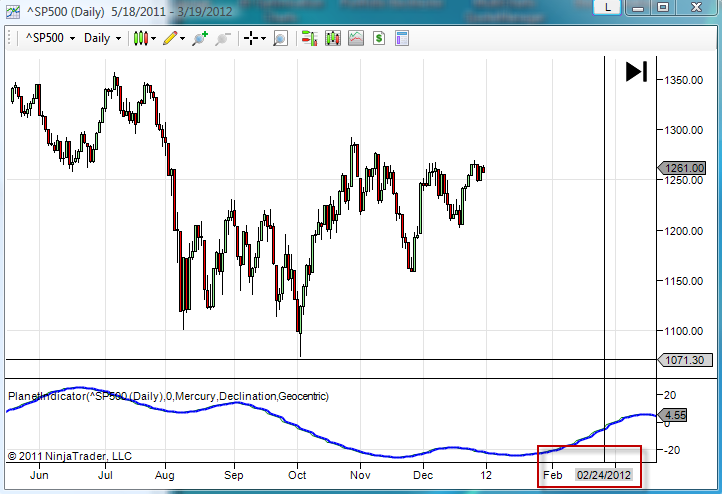Image resolution: width=722 pixels, height=494 pixels.
Task: Click the 02/24/2012 date label on time axis
Action: [x=604, y=475]
